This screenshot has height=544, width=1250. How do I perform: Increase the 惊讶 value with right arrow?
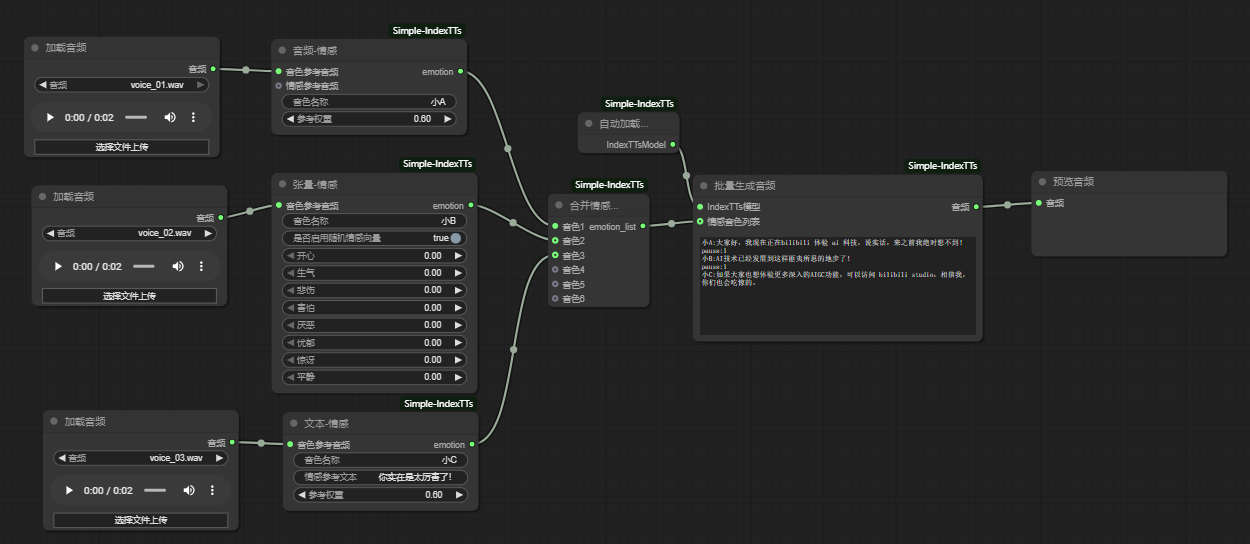pyautogui.click(x=459, y=360)
